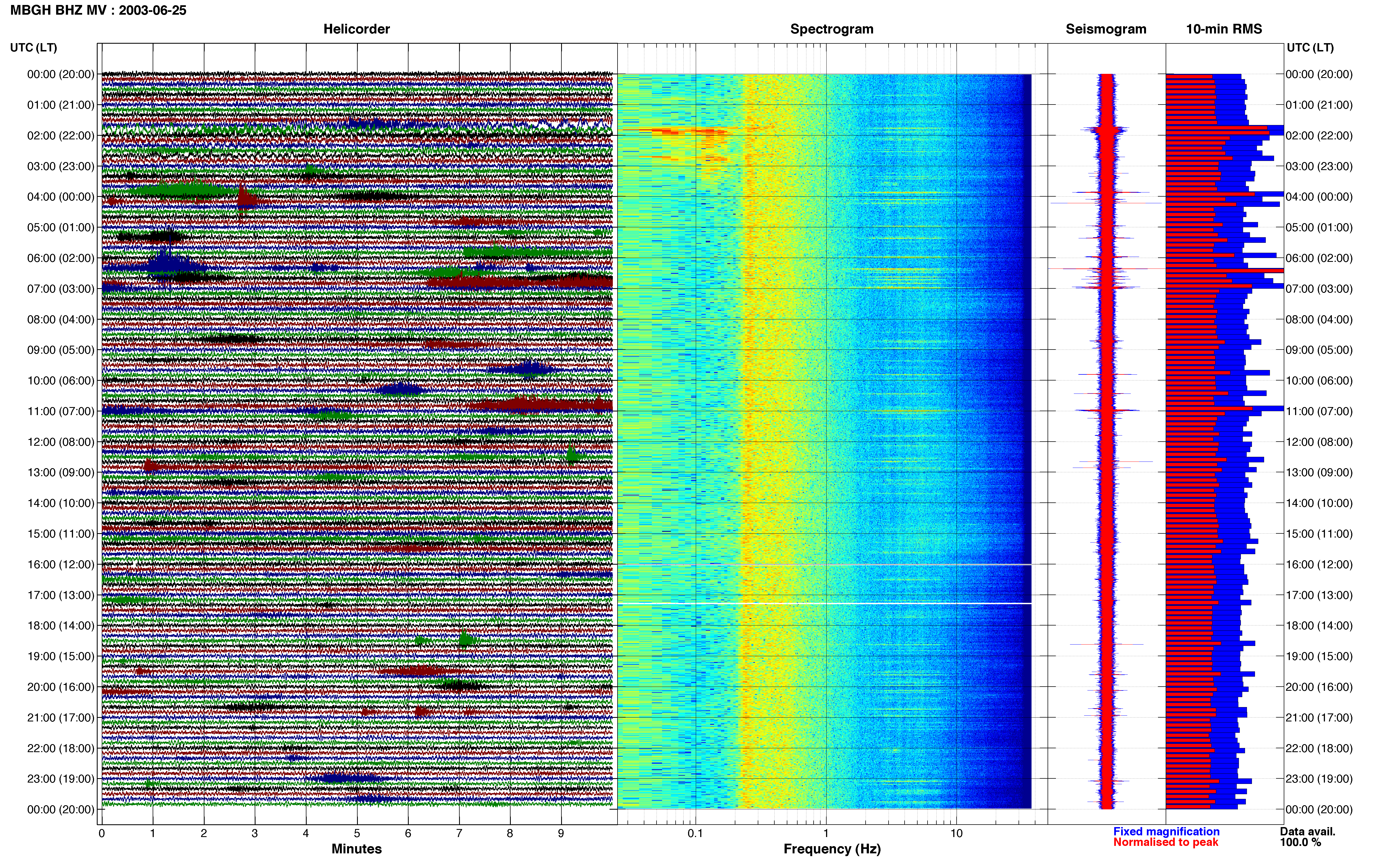
Task: Click RMS-side time label "21:00 (17:00)"
Action: pyautogui.click(x=1319, y=718)
